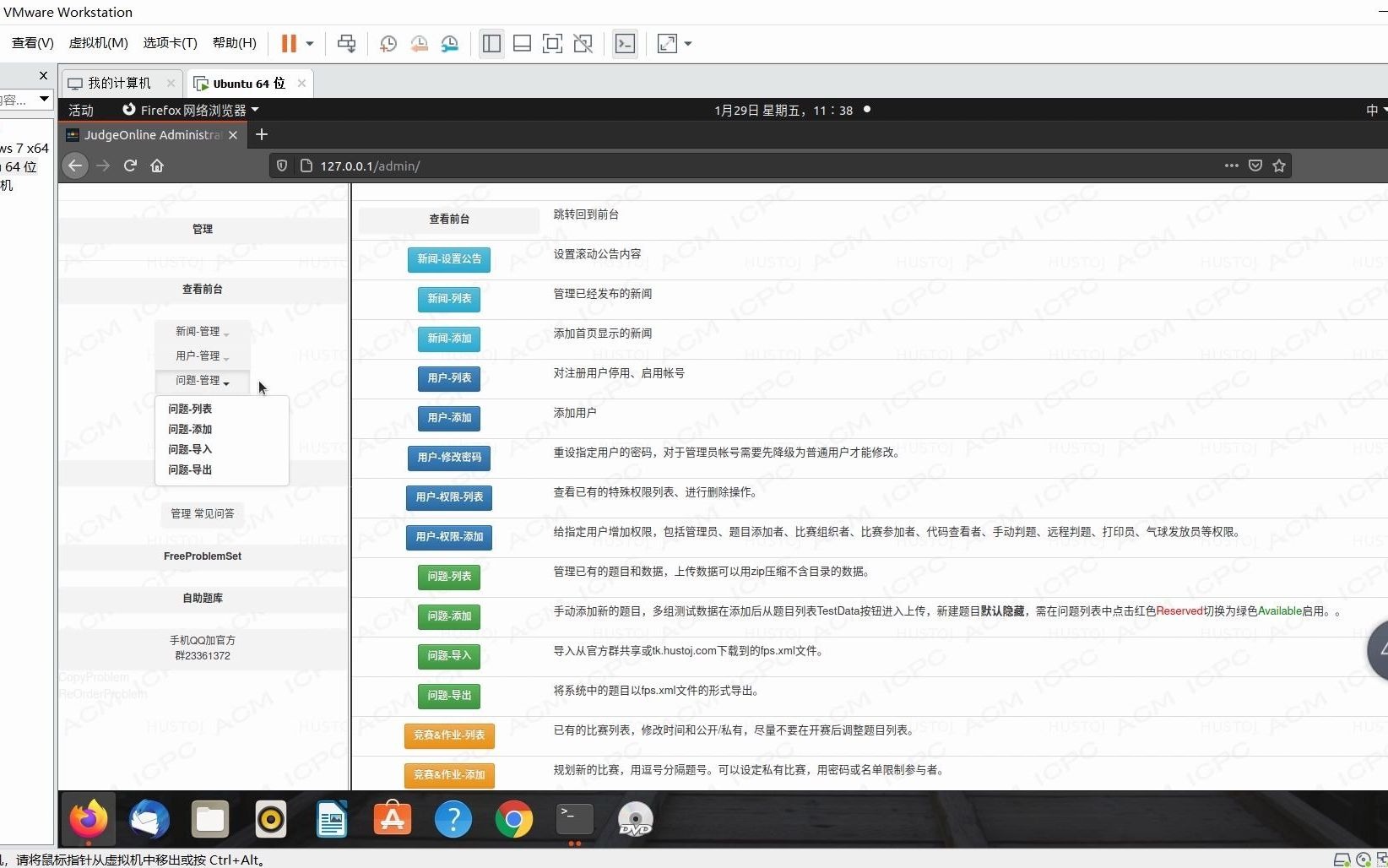Select the Ubuntu 64 位 VM tab

click(x=249, y=83)
